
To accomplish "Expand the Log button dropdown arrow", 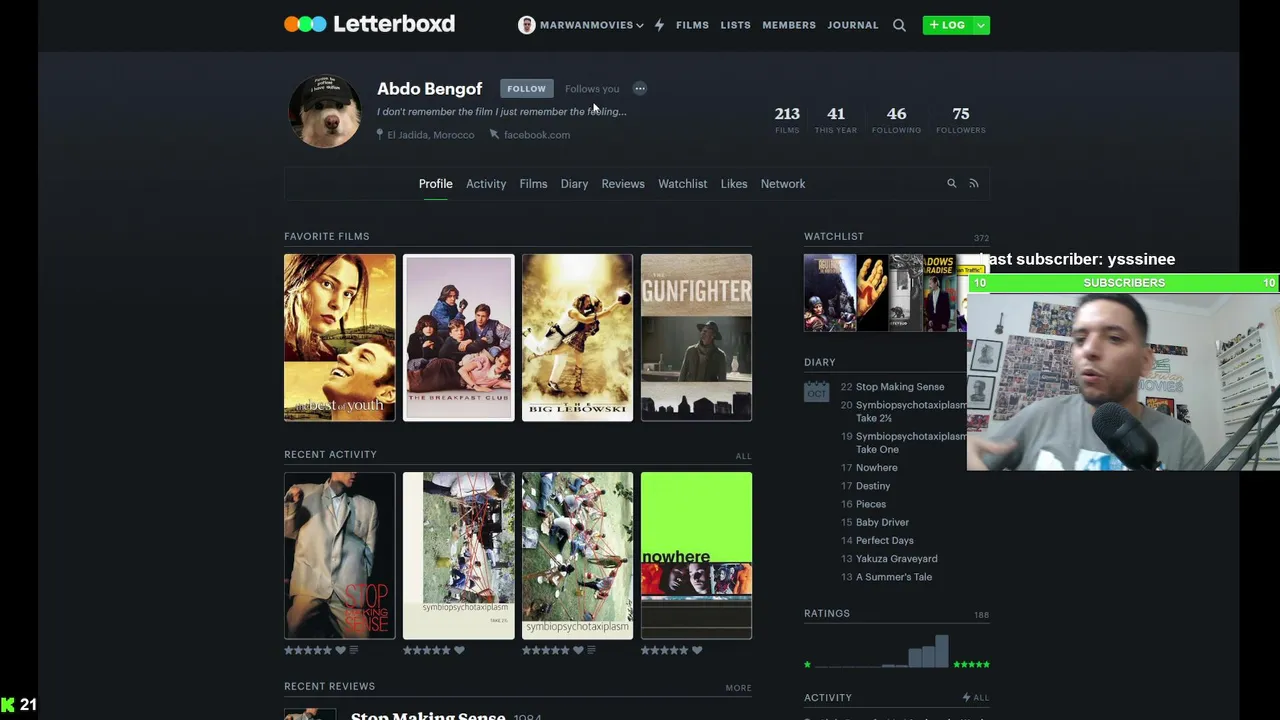I will pos(981,25).
